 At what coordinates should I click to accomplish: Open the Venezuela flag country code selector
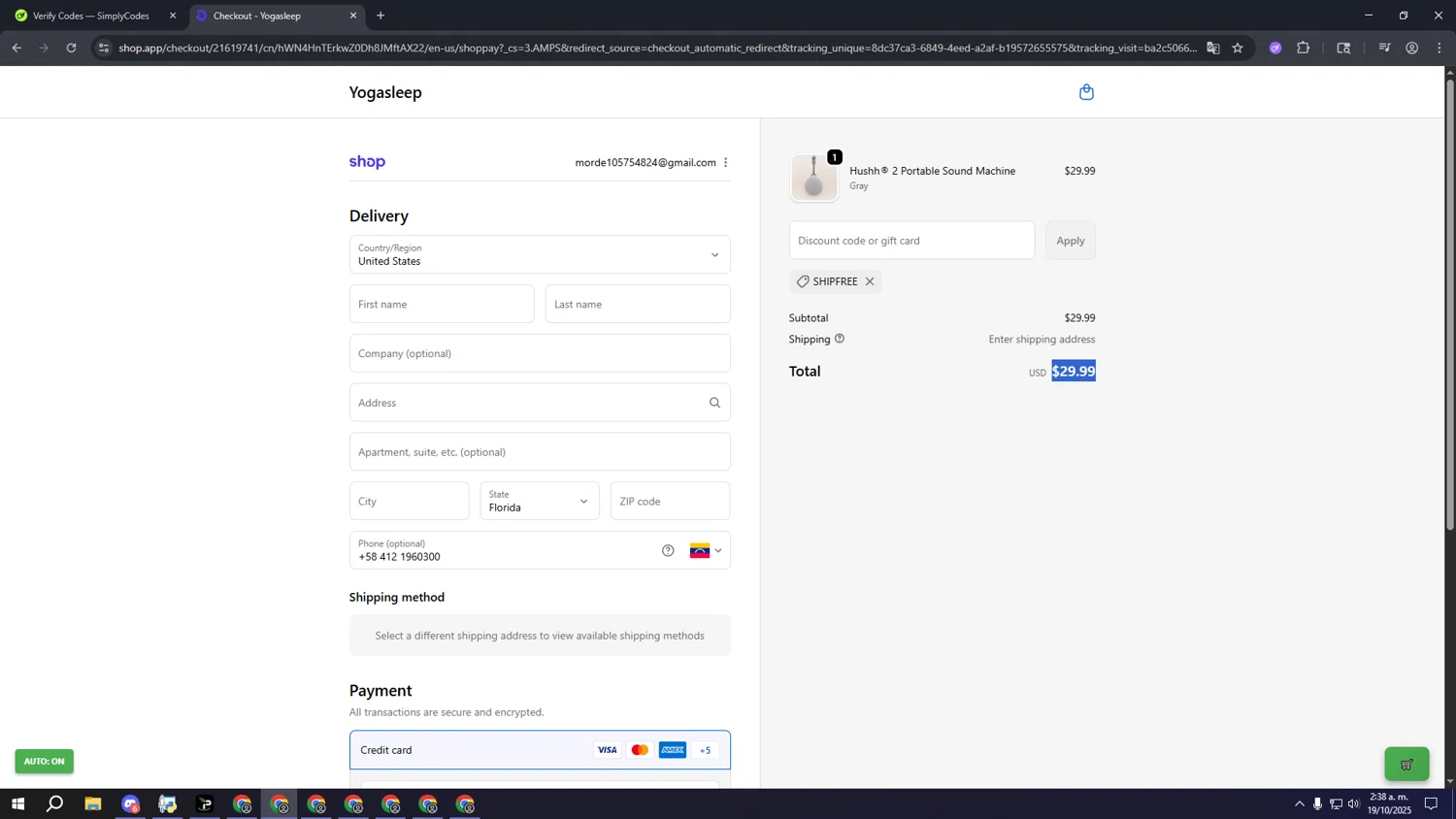(706, 550)
